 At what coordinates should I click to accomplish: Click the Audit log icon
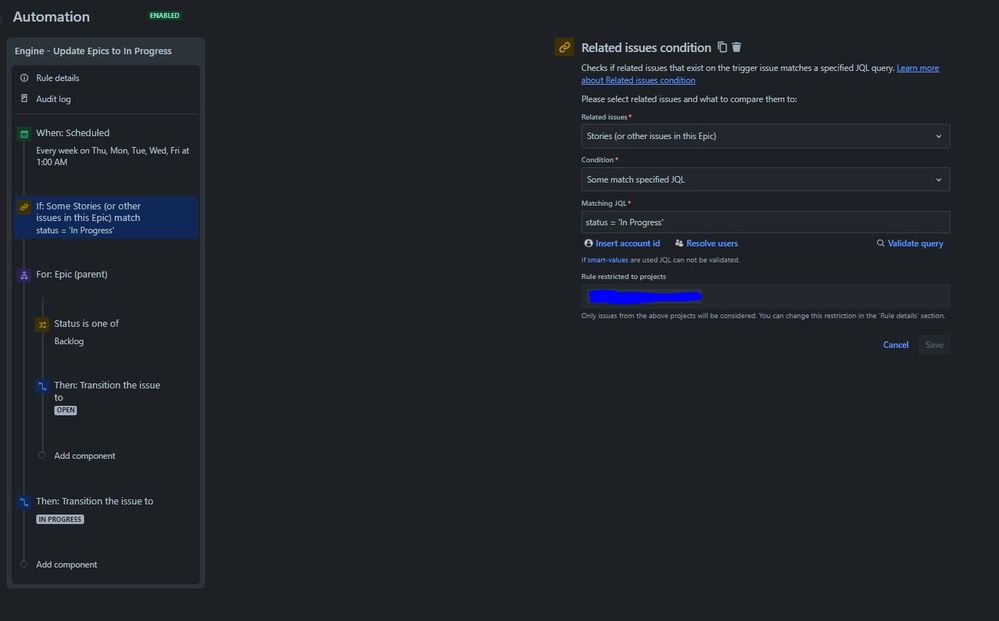coord(22,97)
